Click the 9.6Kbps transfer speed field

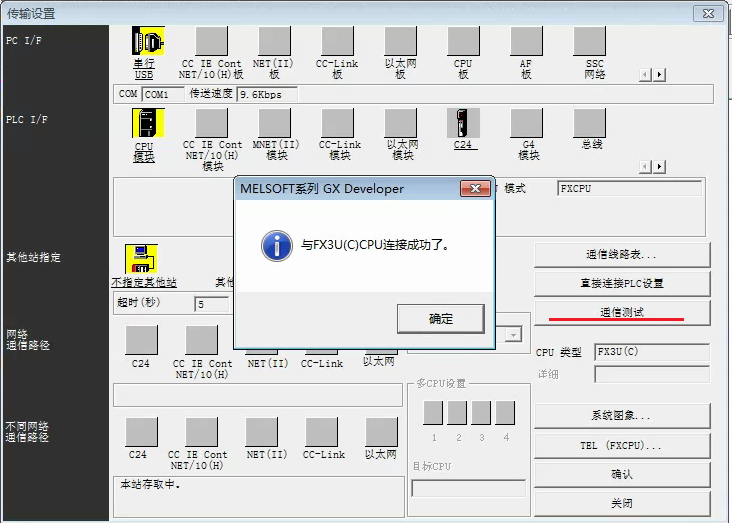pos(267,94)
